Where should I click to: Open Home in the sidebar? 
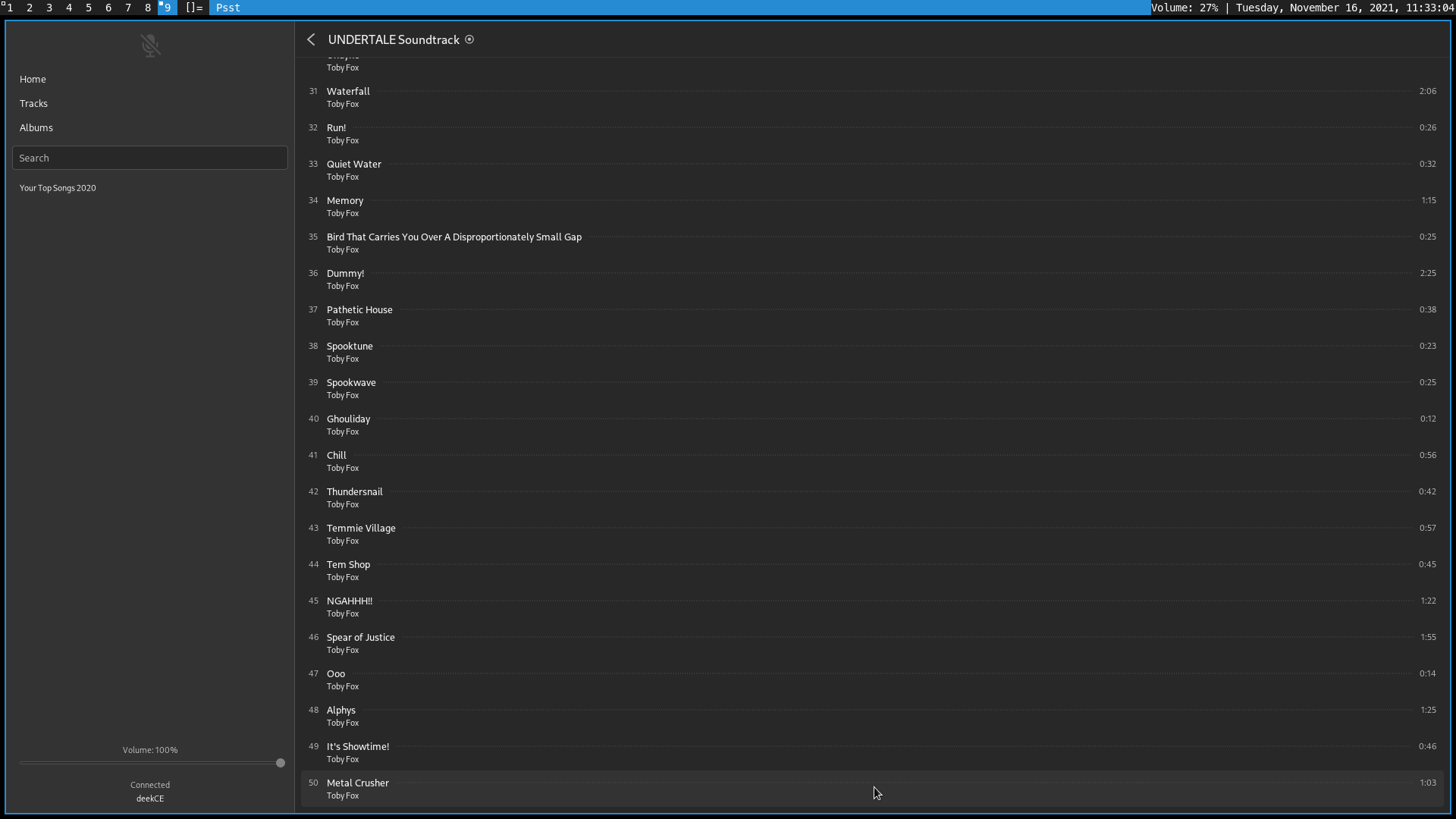(33, 79)
